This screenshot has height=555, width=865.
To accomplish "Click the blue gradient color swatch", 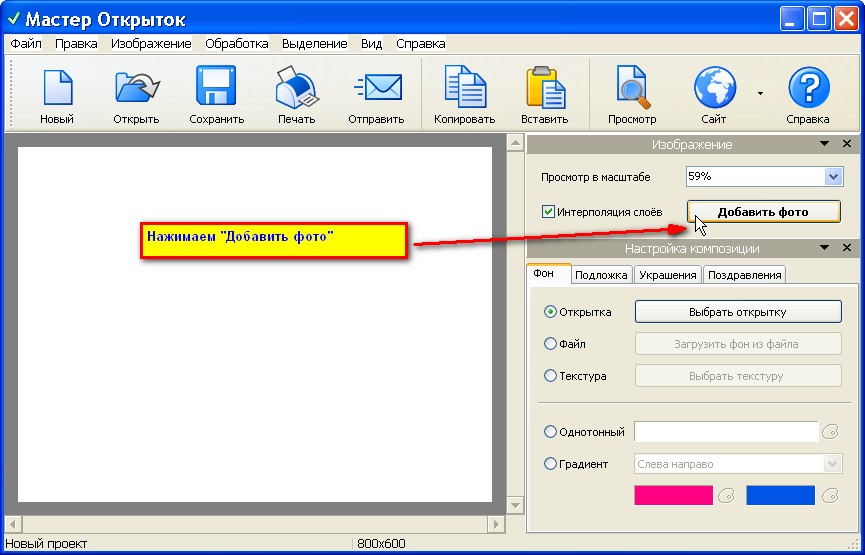I will (x=780, y=495).
